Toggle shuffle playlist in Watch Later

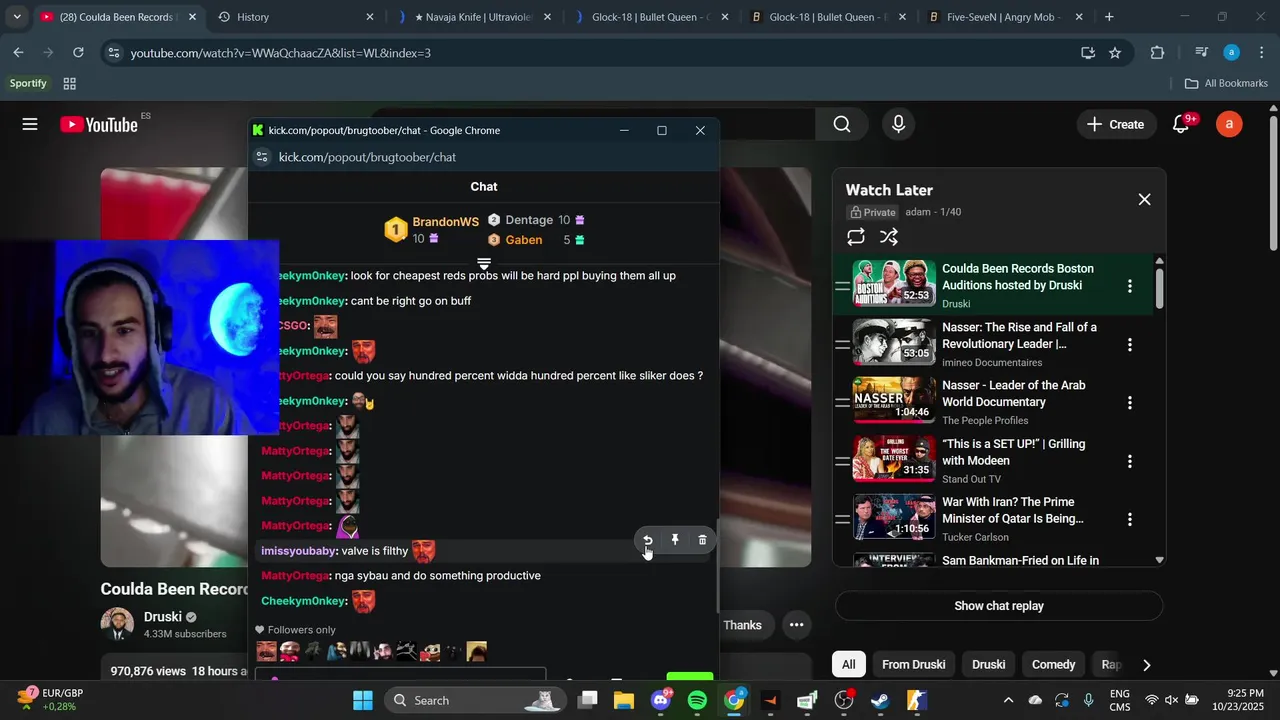click(x=888, y=237)
